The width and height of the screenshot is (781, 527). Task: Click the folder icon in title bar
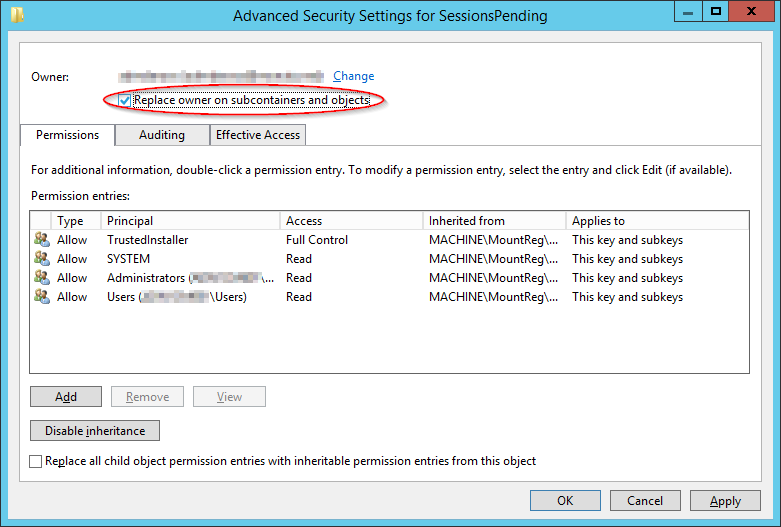pyautogui.click(x=17, y=14)
